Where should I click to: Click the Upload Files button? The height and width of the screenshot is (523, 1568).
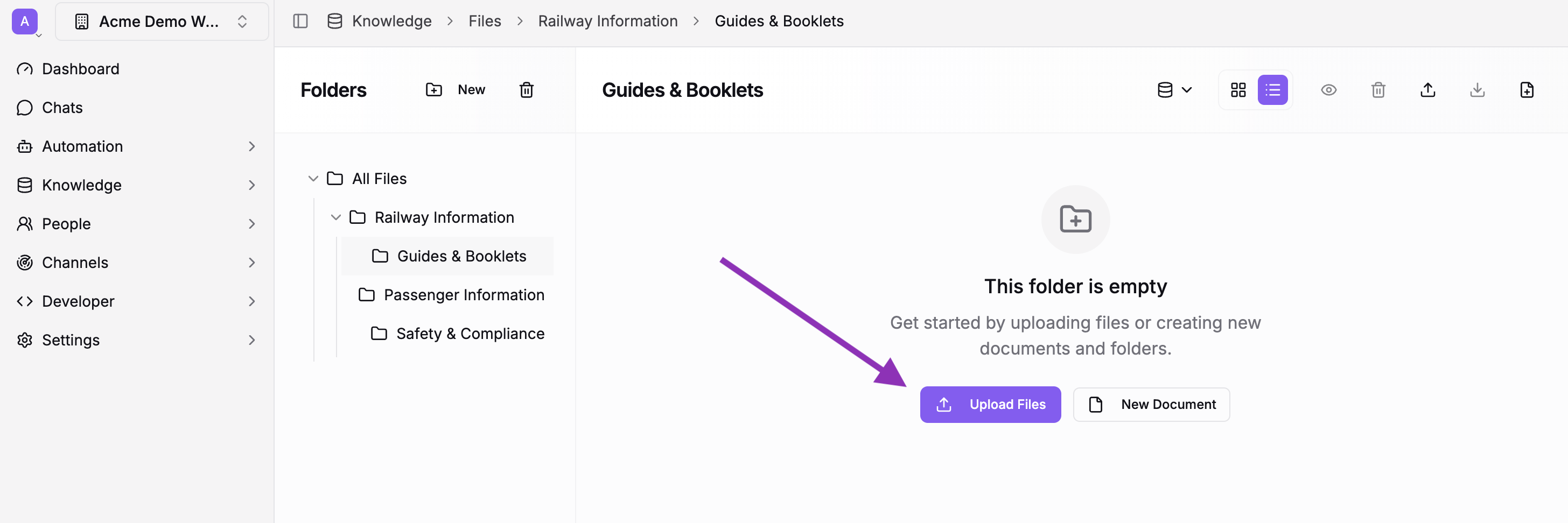point(990,405)
